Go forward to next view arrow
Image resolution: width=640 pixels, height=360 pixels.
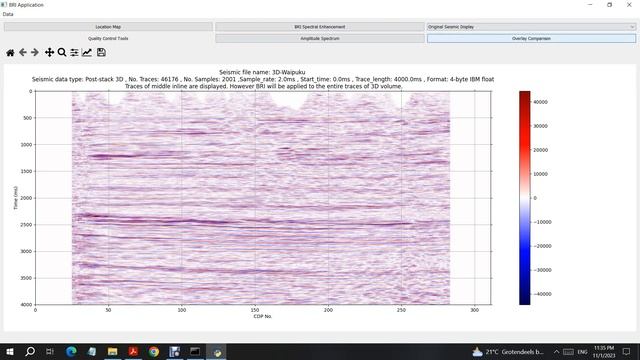point(35,52)
